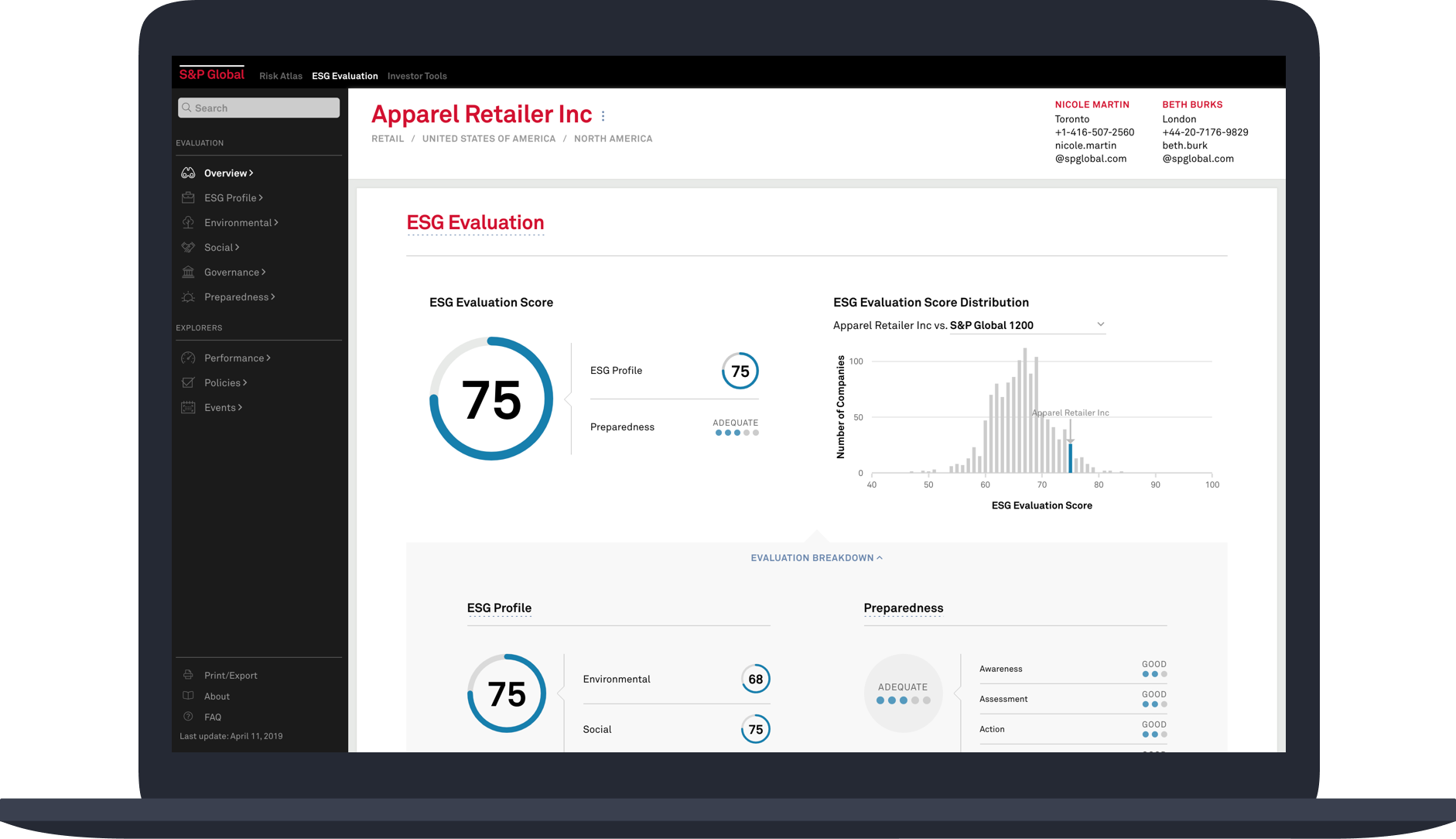Click the Overview binoculars icon
This screenshot has height=839, width=1456.
tap(188, 173)
